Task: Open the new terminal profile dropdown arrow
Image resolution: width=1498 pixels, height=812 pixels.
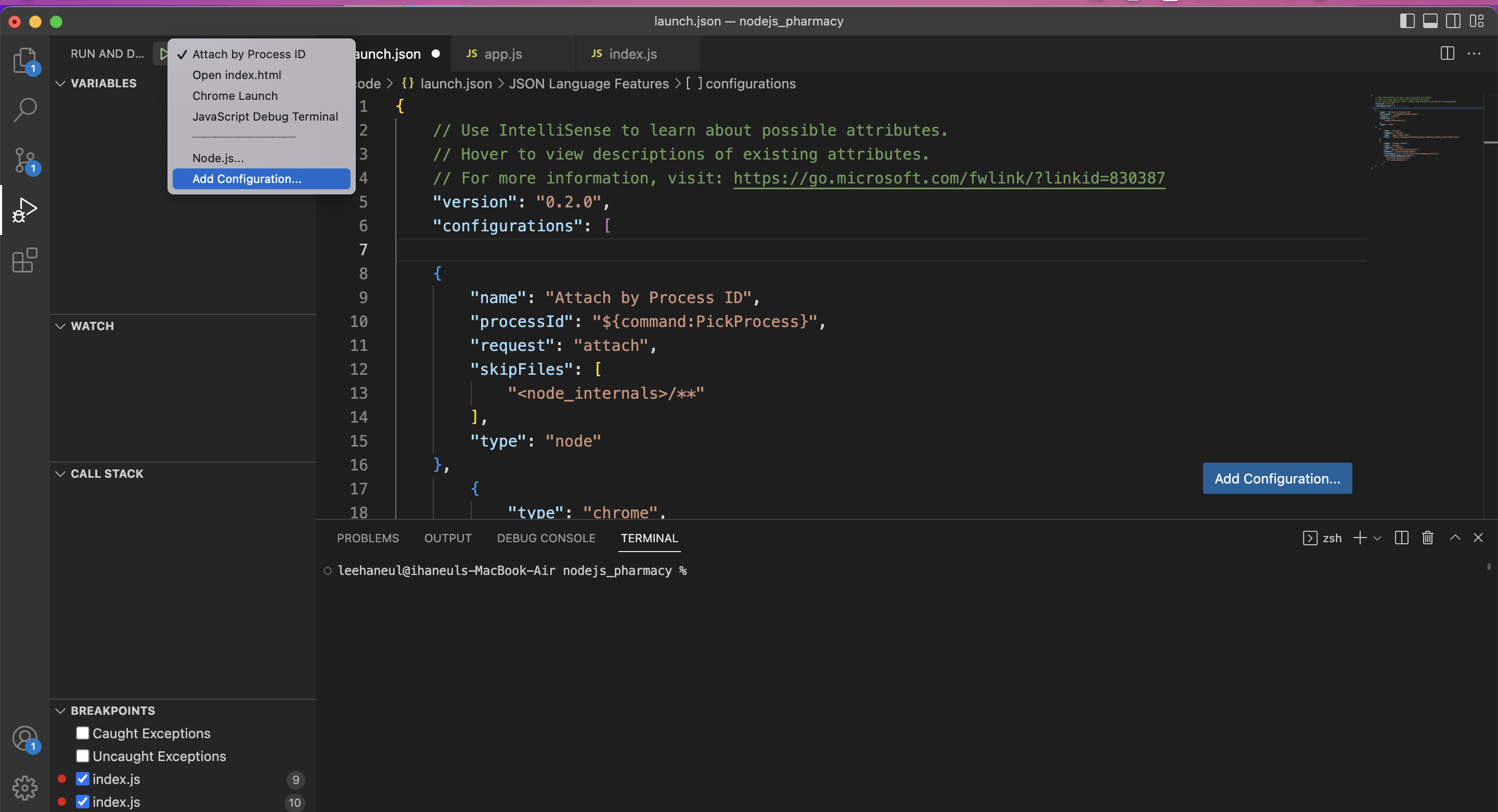Action: click(1377, 538)
